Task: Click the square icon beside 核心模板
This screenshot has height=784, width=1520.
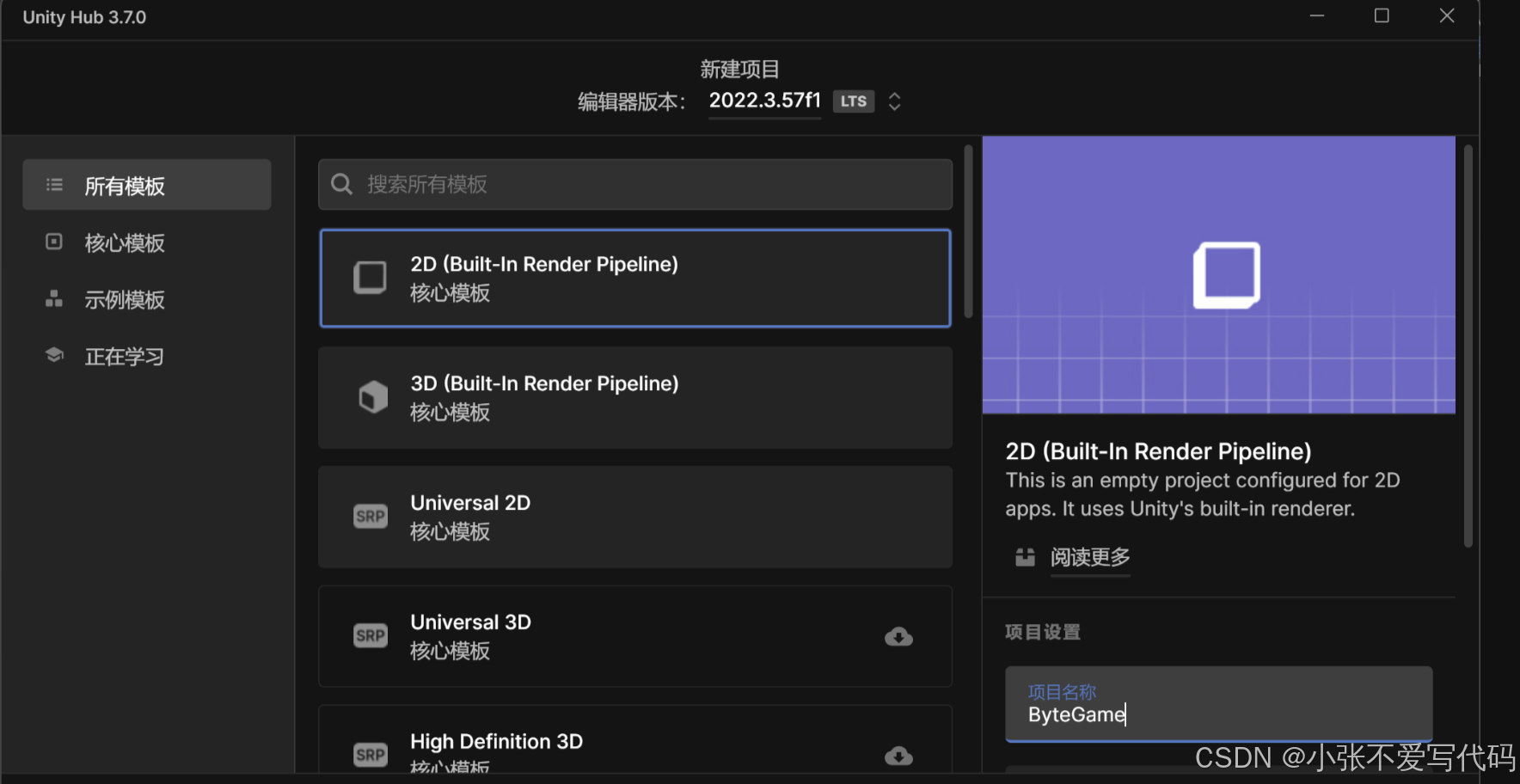Action: [x=54, y=242]
